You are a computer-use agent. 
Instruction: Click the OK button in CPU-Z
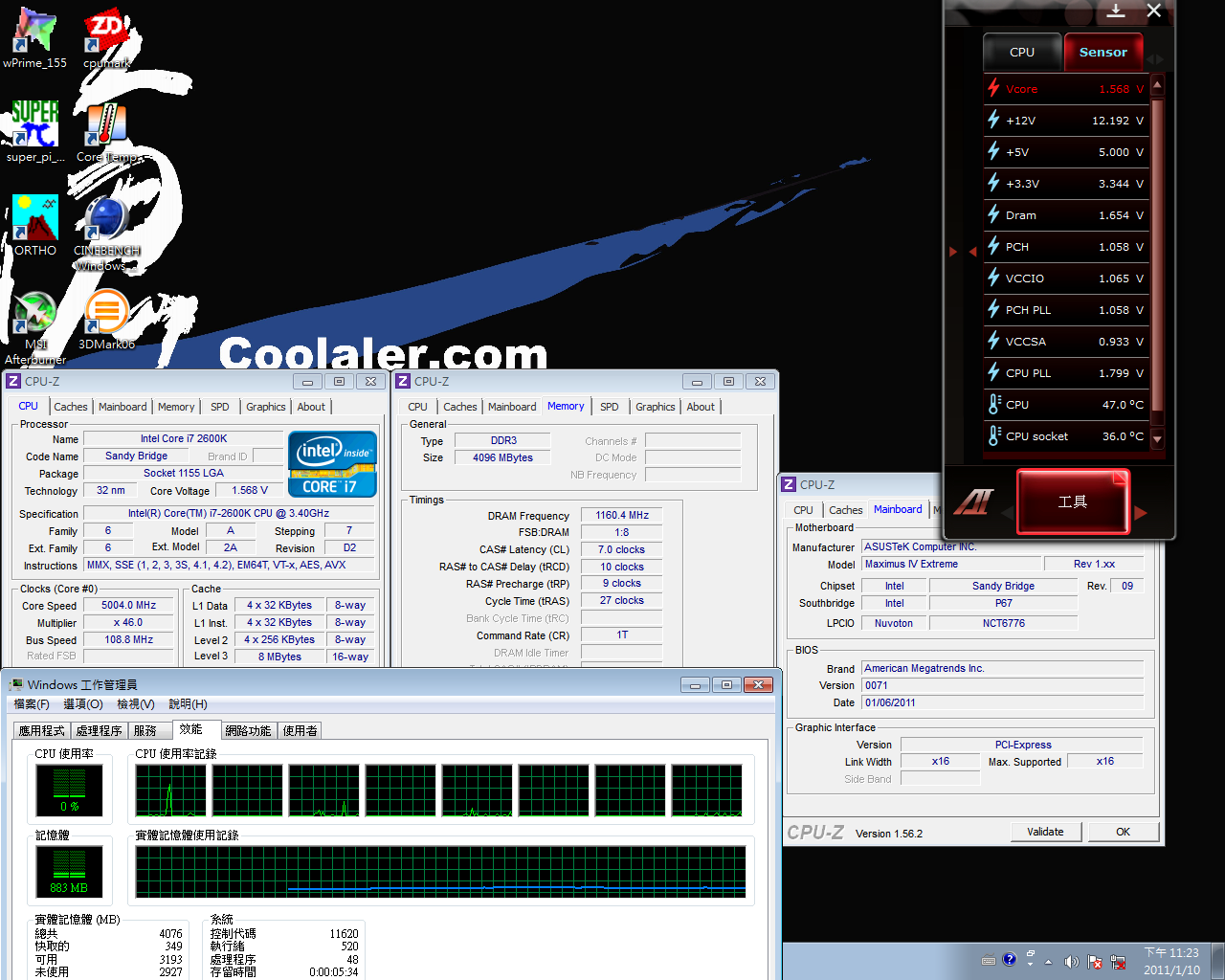click(1124, 832)
